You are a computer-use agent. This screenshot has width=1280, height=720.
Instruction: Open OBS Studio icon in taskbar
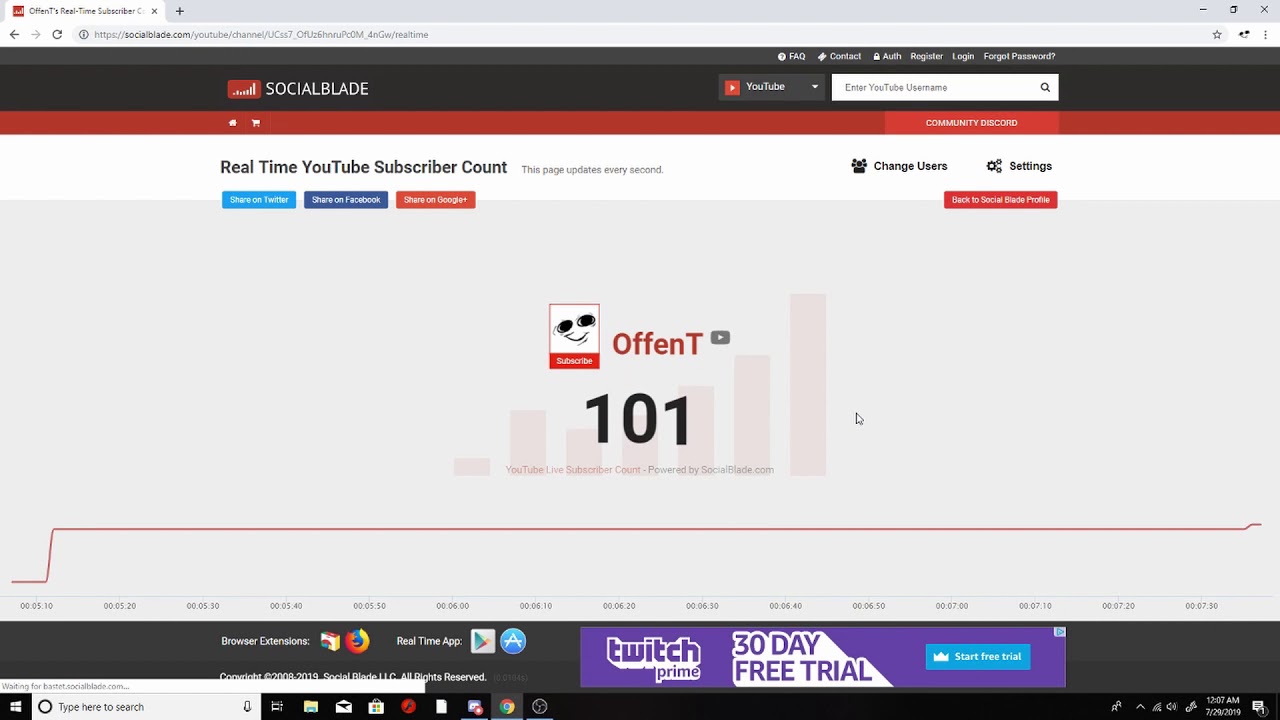(x=540, y=707)
